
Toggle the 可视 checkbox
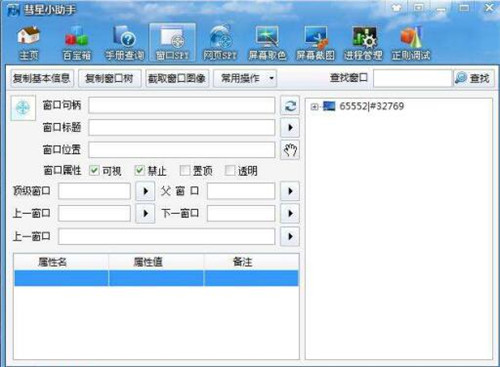(94, 171)
